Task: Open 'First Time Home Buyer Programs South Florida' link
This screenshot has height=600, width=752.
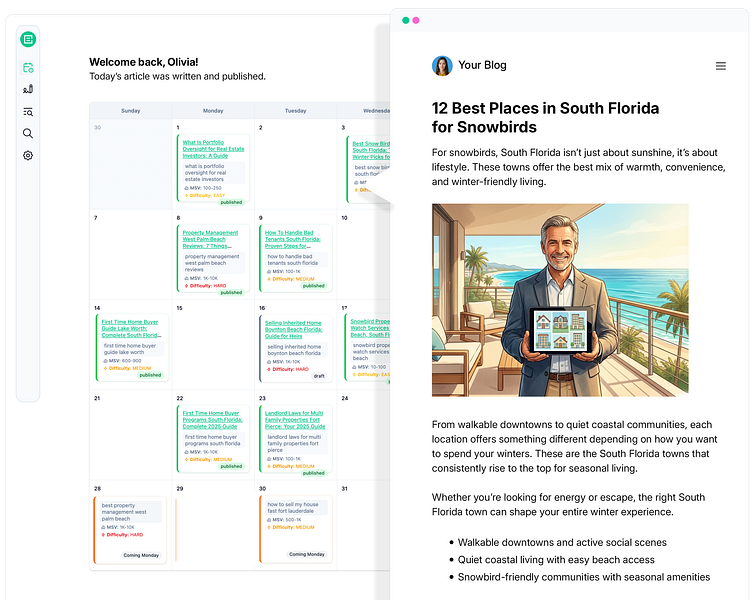Action: coord(212,420)
